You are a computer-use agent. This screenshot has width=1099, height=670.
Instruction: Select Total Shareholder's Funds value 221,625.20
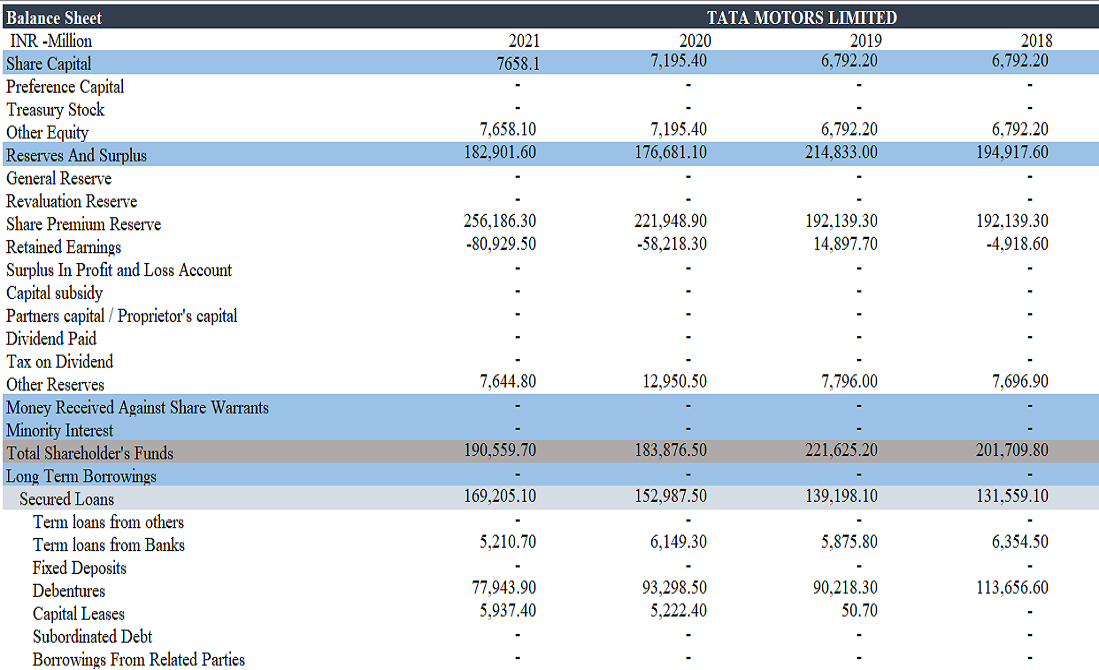(x=842, y=450)
